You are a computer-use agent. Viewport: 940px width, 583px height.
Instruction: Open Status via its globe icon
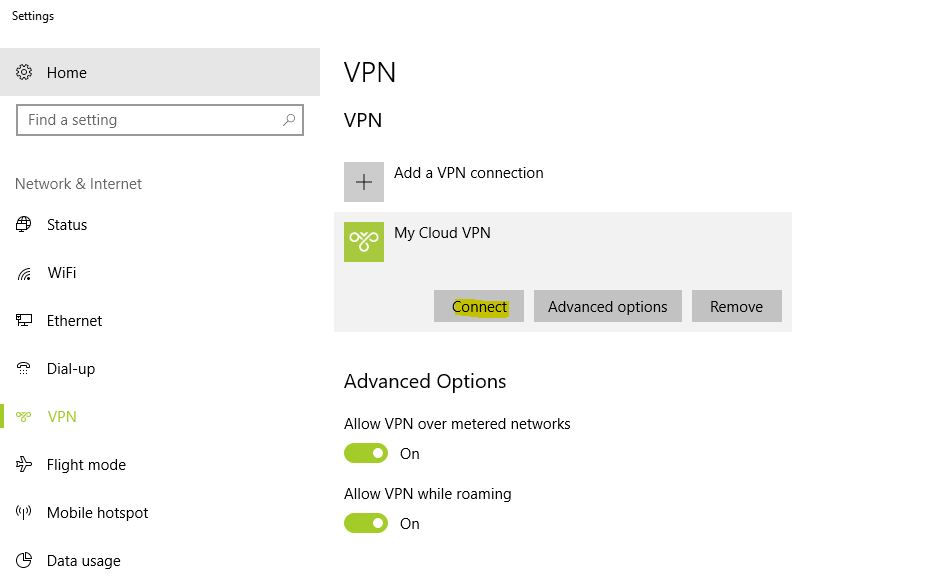coord(23,224)
